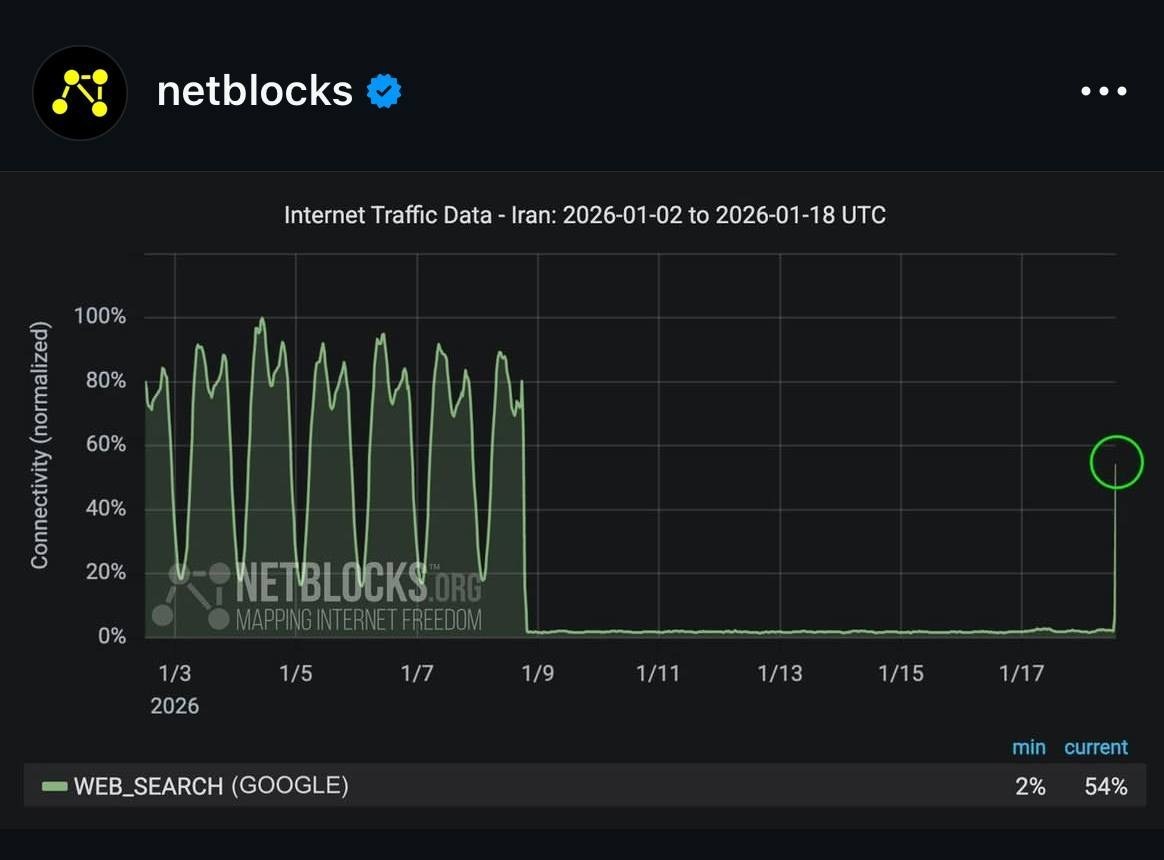Open the three-dot more options menu
Image resolution: width=1164 pixels, height=860 pixels.
click(x=1104, y=92)
